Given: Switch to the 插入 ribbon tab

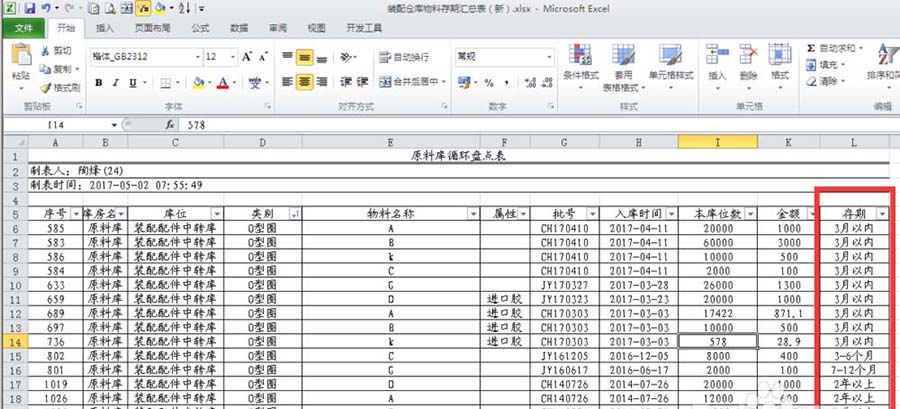Looking at the screenshot, I should [105, 29].
